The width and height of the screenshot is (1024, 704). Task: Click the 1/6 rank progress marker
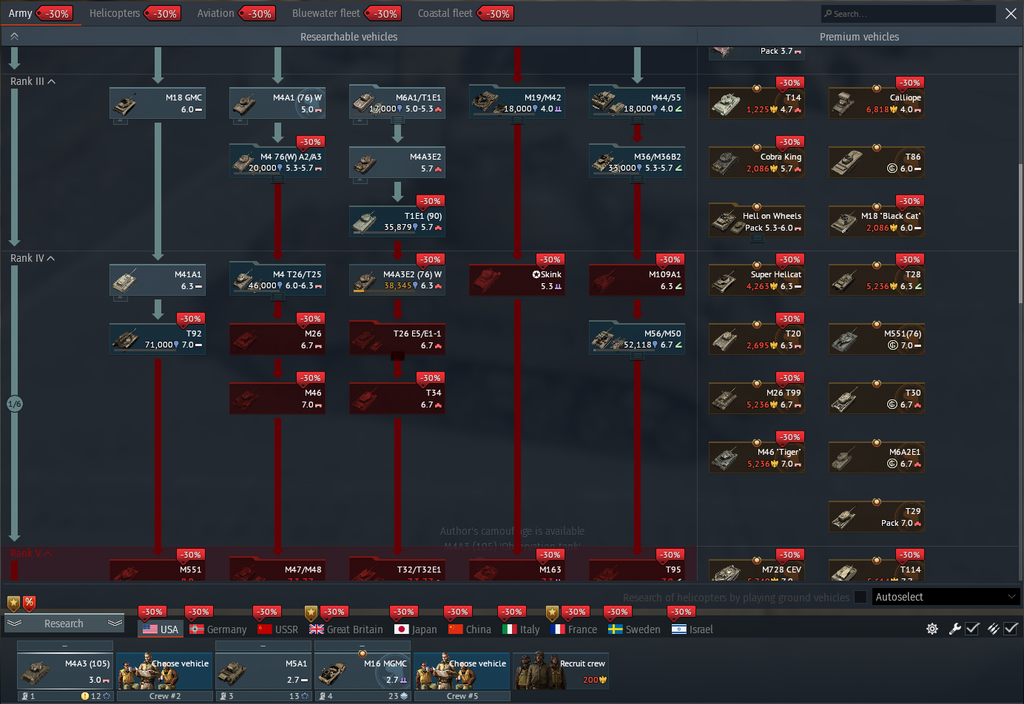click(x=14, y=404)
